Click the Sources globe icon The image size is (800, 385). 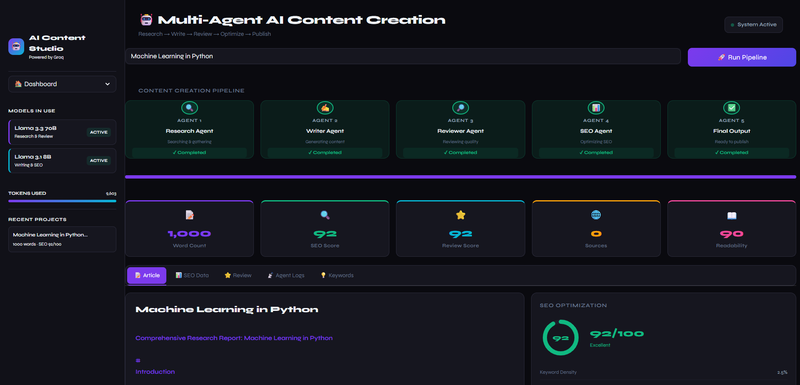pyautogui.click(x=596, y=215)
